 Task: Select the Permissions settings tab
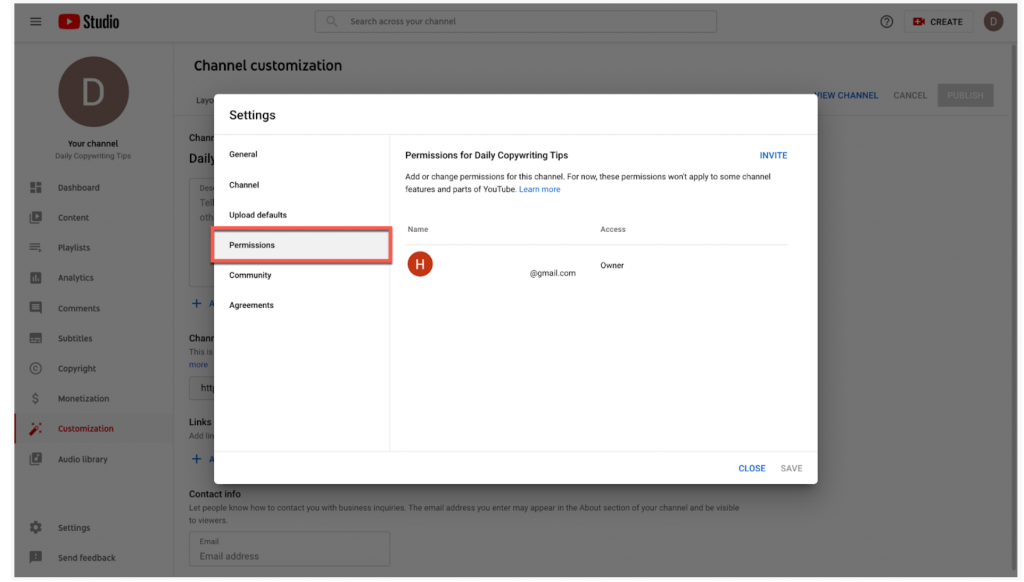pos(302,245)
